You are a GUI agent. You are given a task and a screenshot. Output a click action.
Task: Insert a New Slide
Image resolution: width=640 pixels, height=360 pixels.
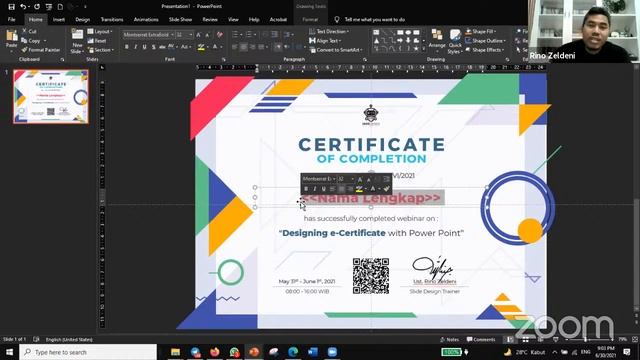coord(77,41)
